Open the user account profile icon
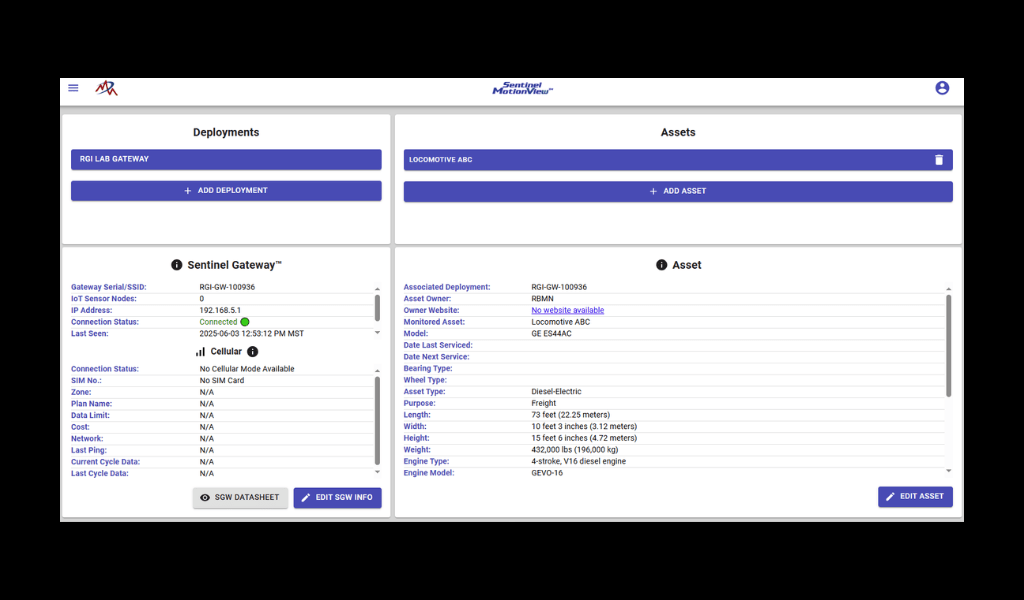This screenshot has height=600, width=1024. point(941,88)
